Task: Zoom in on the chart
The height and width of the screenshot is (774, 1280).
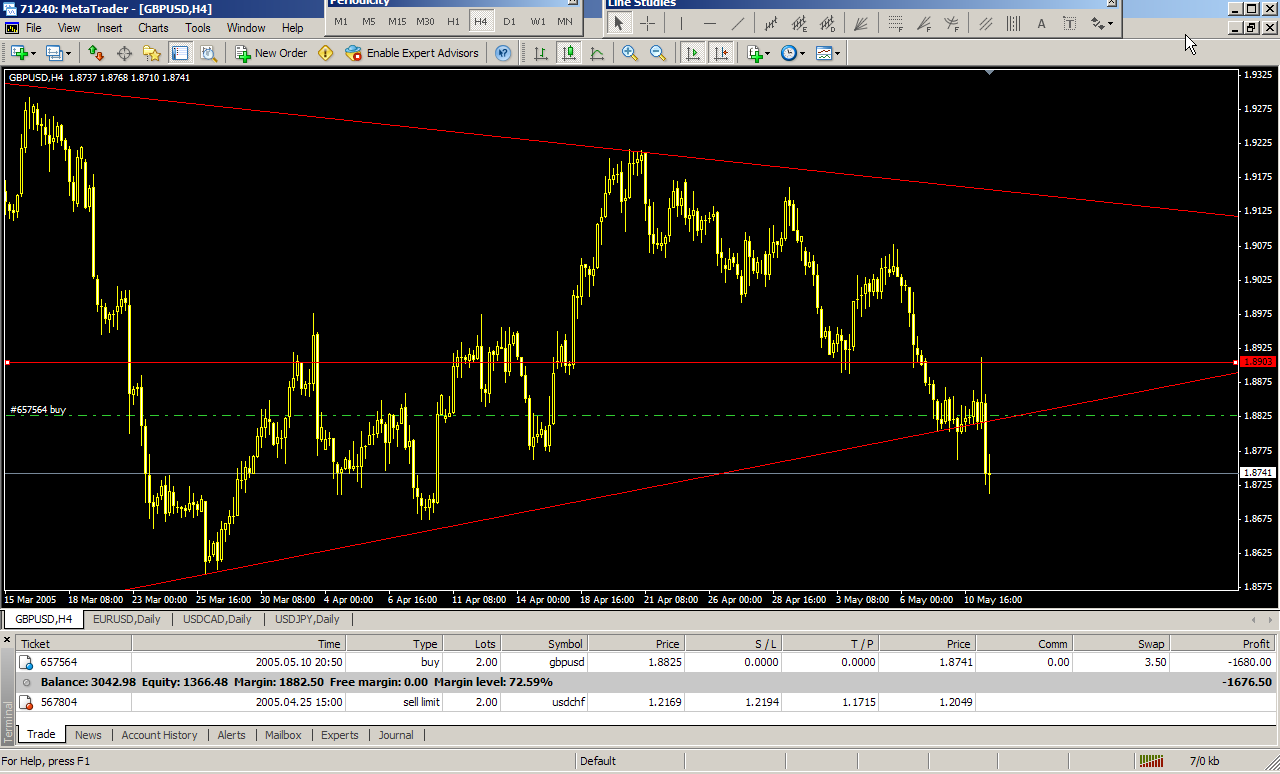Action: pos(630,53)
